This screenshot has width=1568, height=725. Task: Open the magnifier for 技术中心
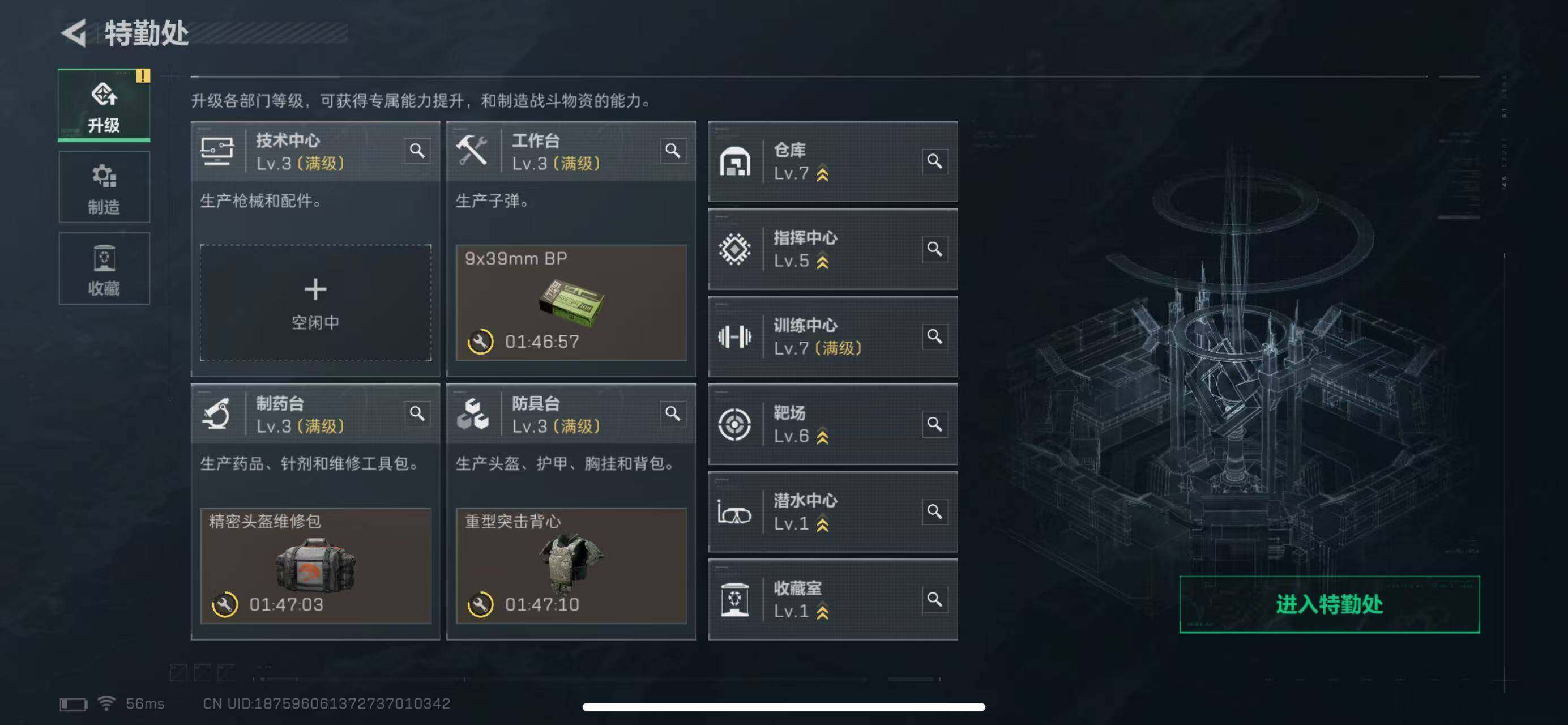point(417,150)
